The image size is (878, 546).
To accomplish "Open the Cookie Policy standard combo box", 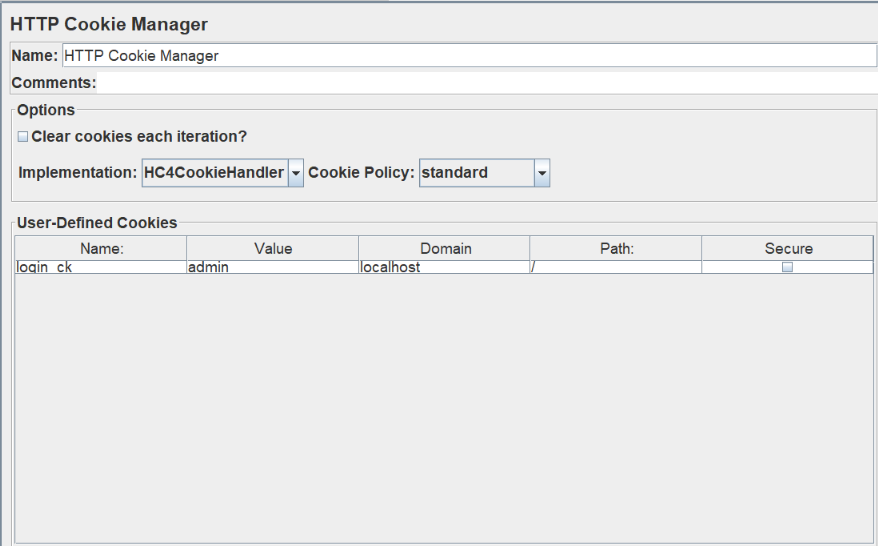I will pos(476,173).
